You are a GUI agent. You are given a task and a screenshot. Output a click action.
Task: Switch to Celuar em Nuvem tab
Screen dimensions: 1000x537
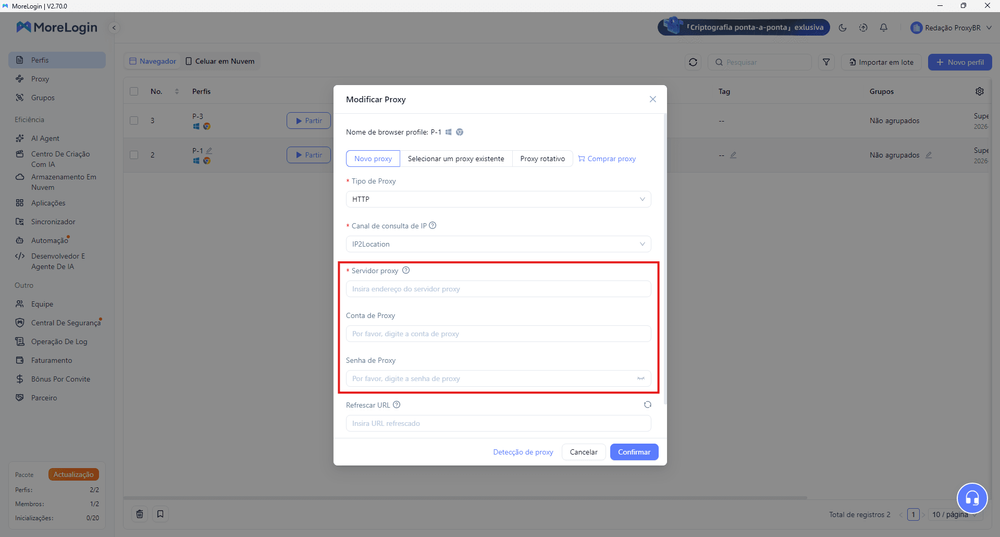[220, 61]
